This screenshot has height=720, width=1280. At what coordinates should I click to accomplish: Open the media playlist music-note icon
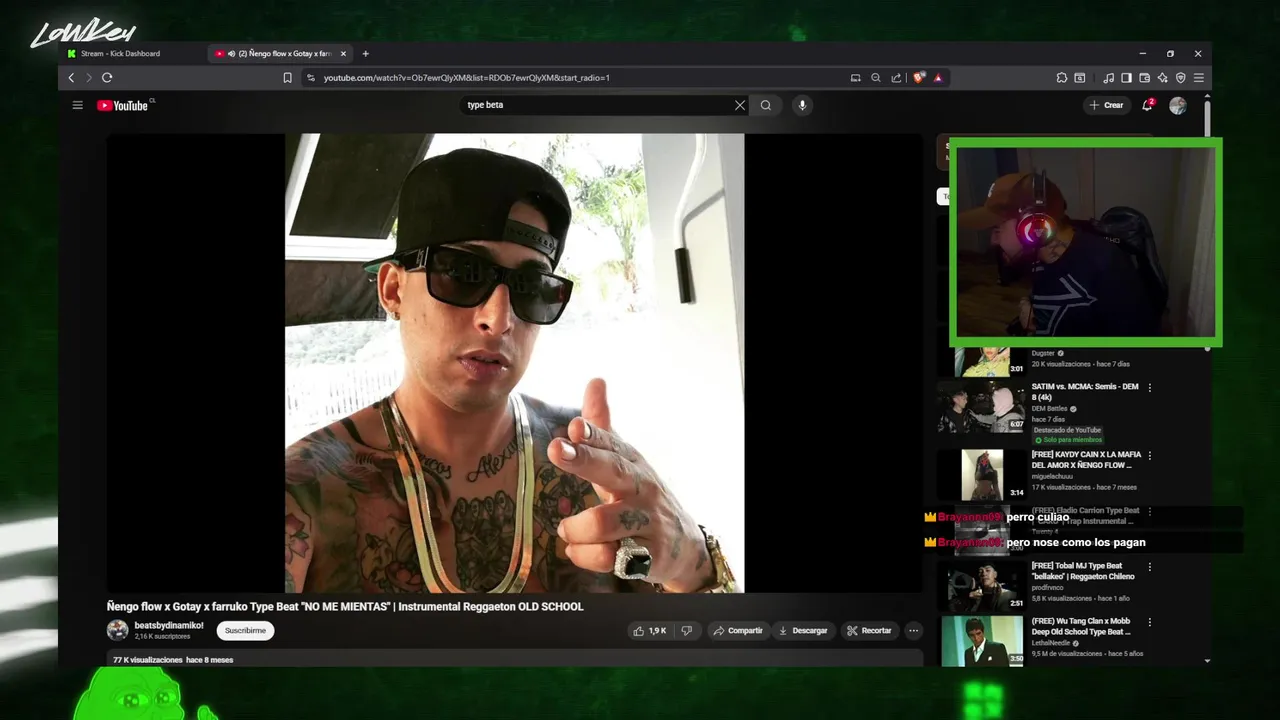1109,78
